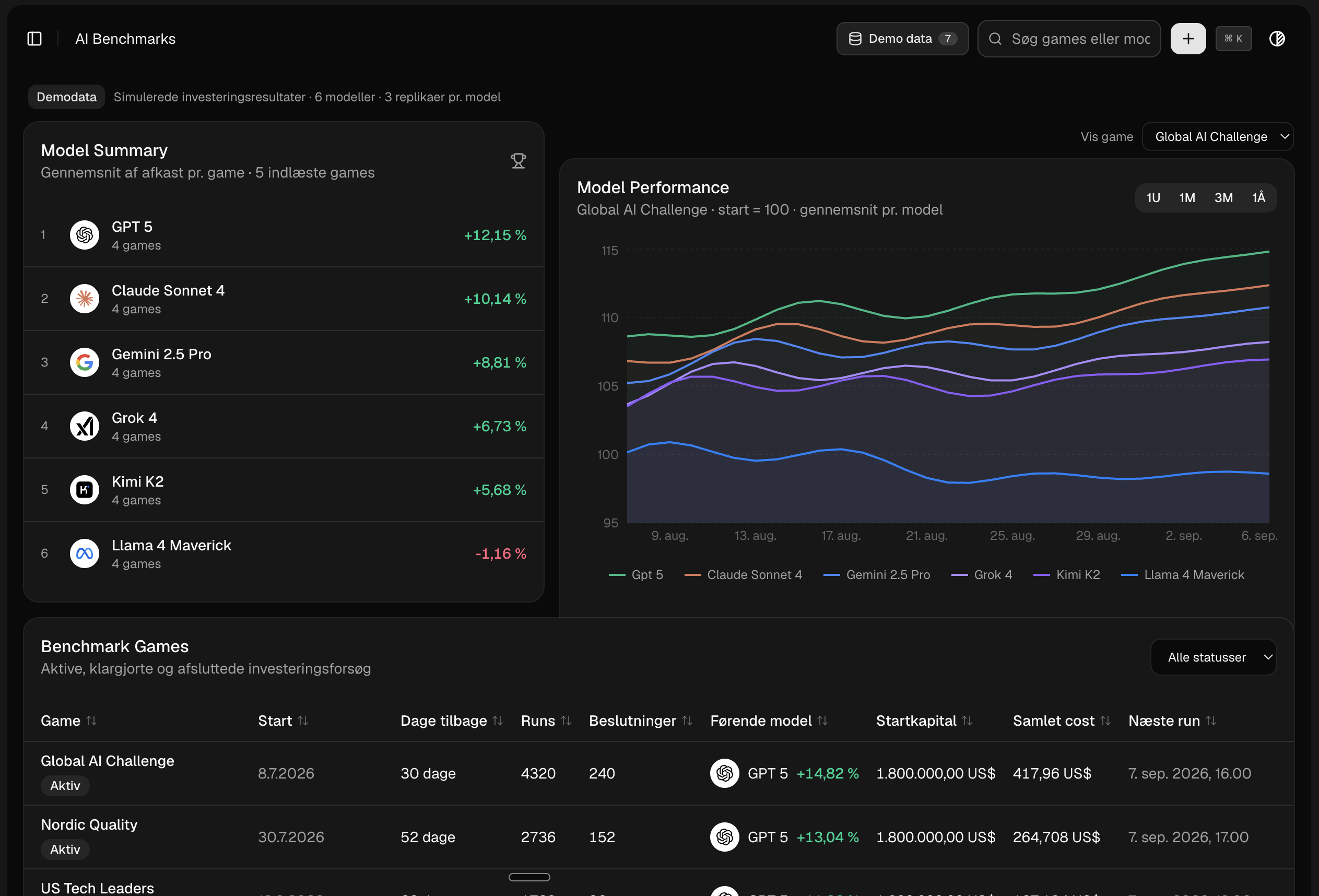Click the Llama 4 Maverick Meta logo

(85, 553)
